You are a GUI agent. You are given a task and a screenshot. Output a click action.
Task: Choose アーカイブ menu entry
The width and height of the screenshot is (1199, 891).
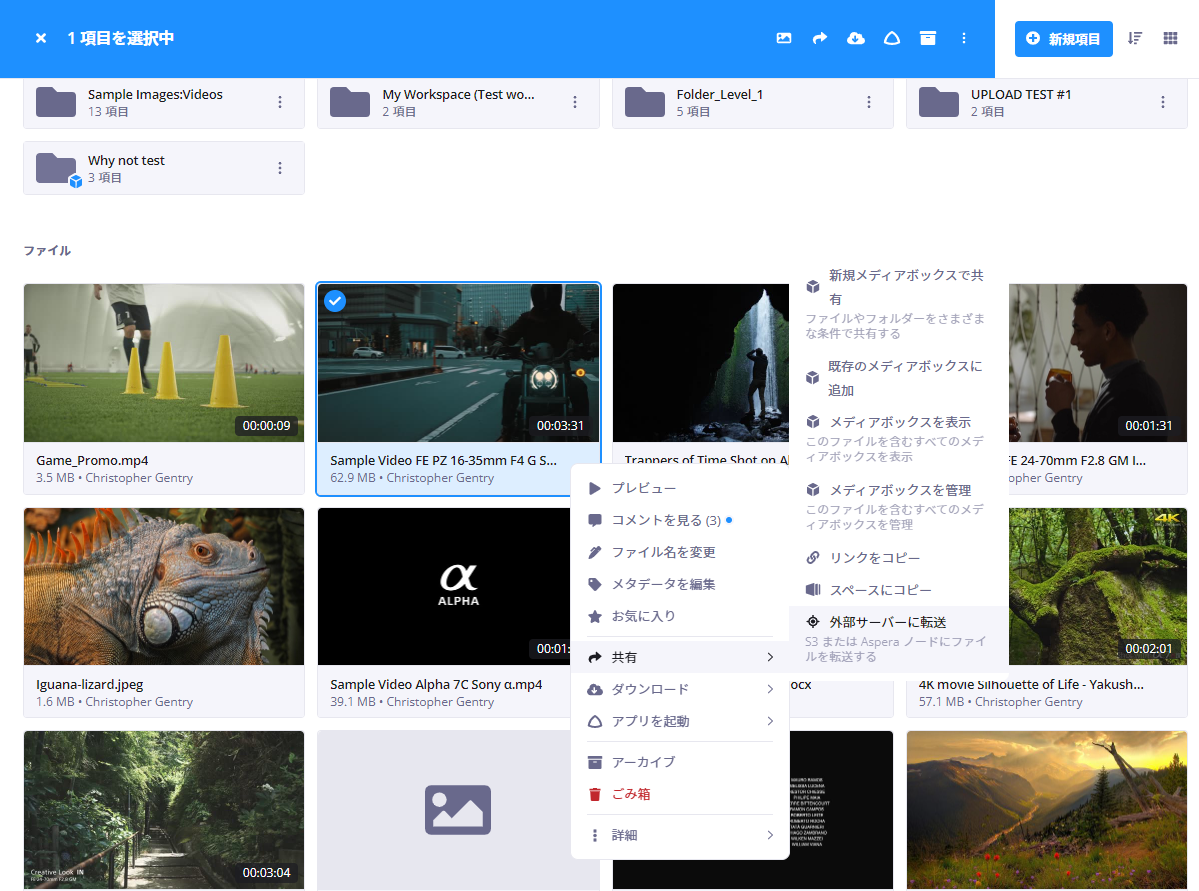(x=680, y=762)
